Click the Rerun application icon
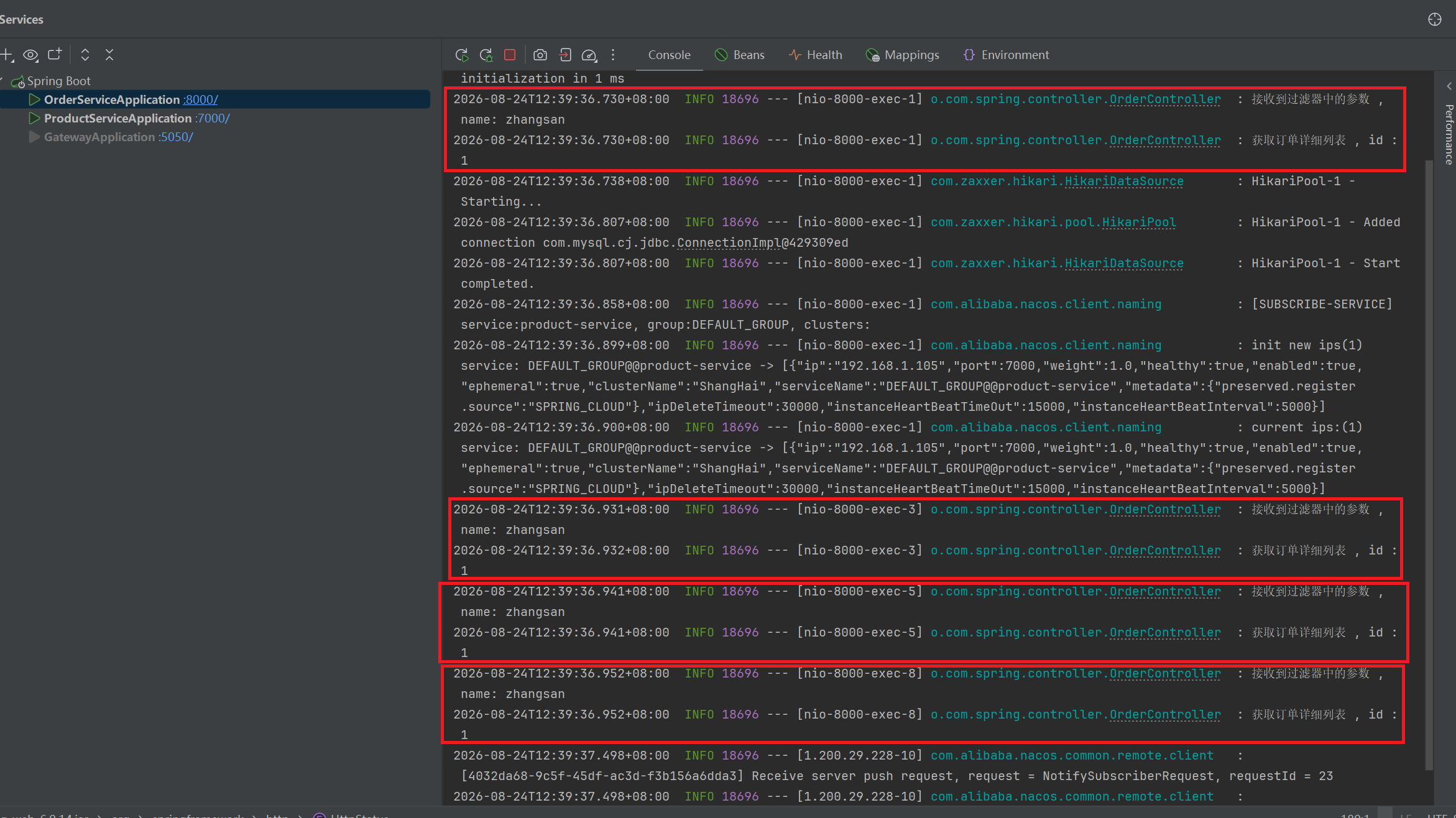 click(x=462, y=55)
